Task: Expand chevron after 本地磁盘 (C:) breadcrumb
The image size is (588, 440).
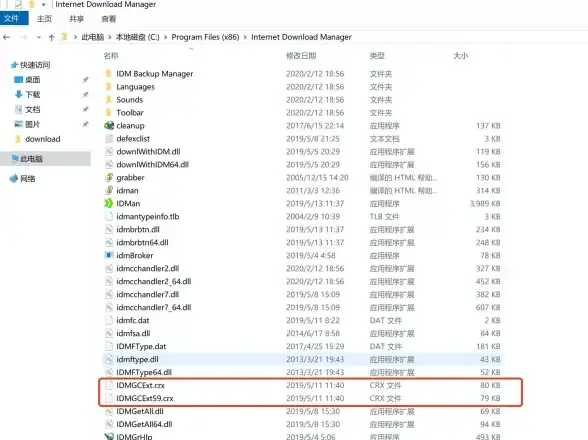Action: click(x=165, y=37)
